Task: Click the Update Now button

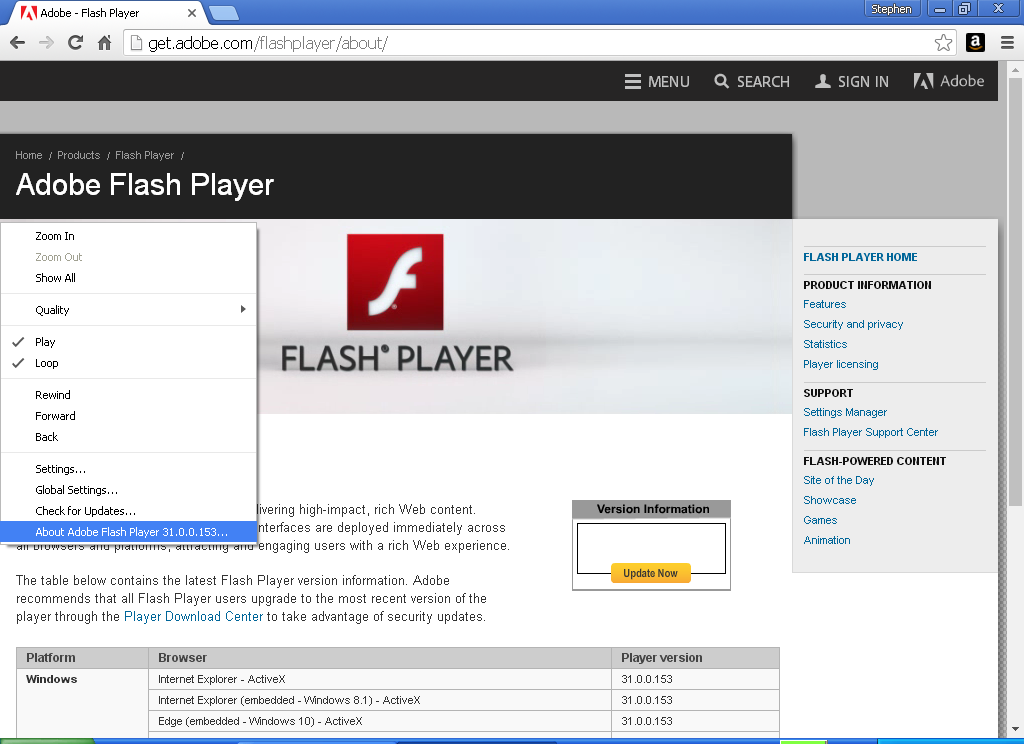Action: (x=650, y=573)
